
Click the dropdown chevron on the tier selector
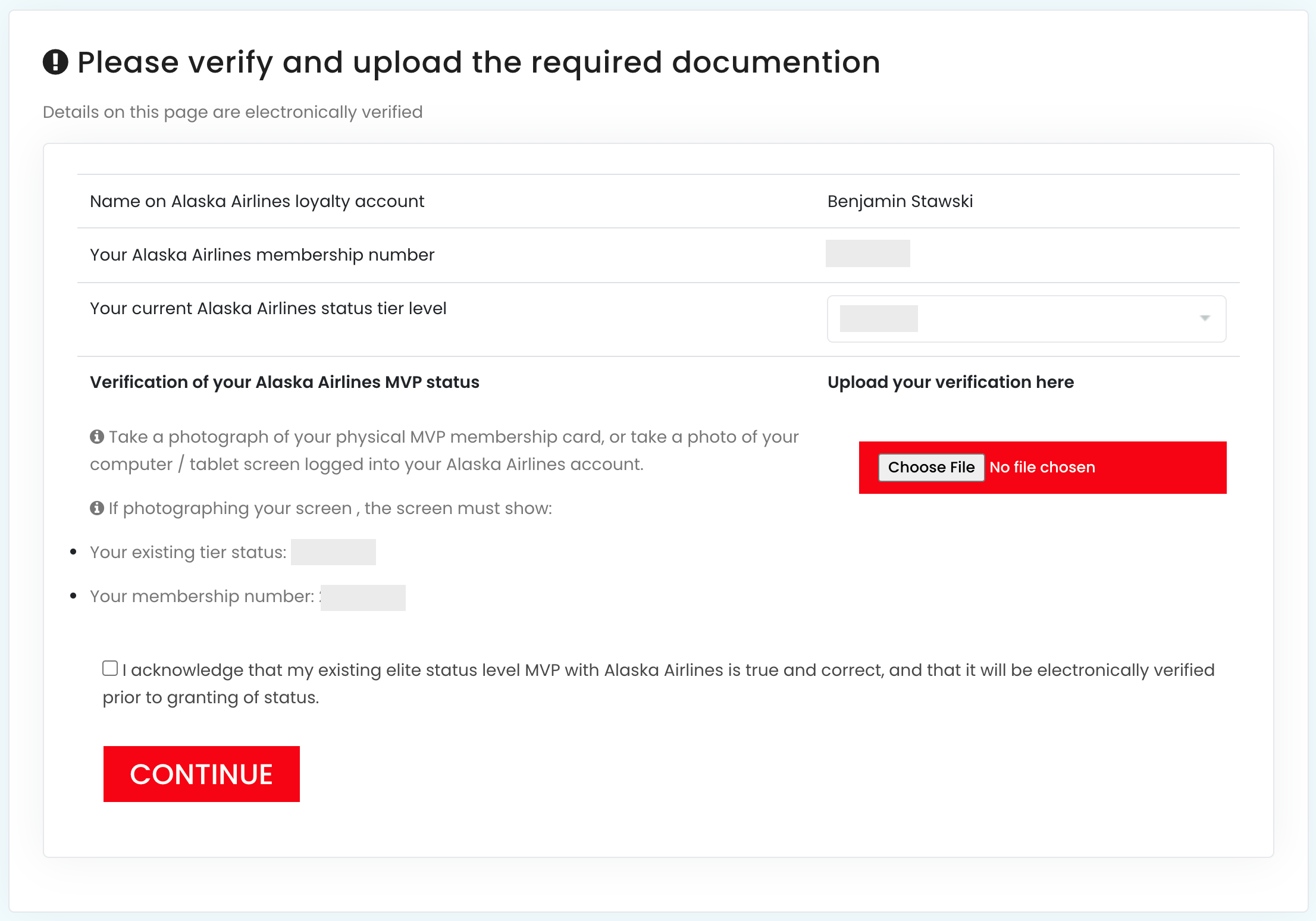tap(1205, 319)
